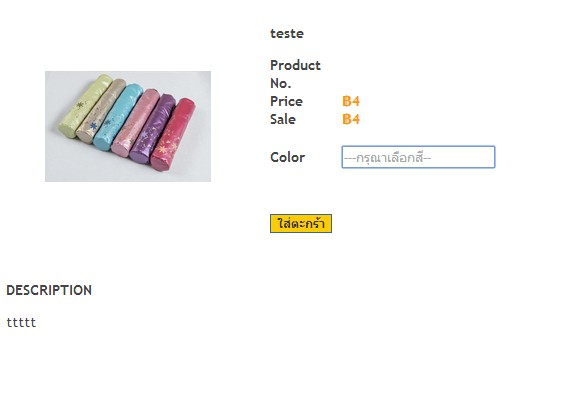Pick the sky blue roll in photo
The height and width of the screenshot is (404, 579).
point(117,117)
